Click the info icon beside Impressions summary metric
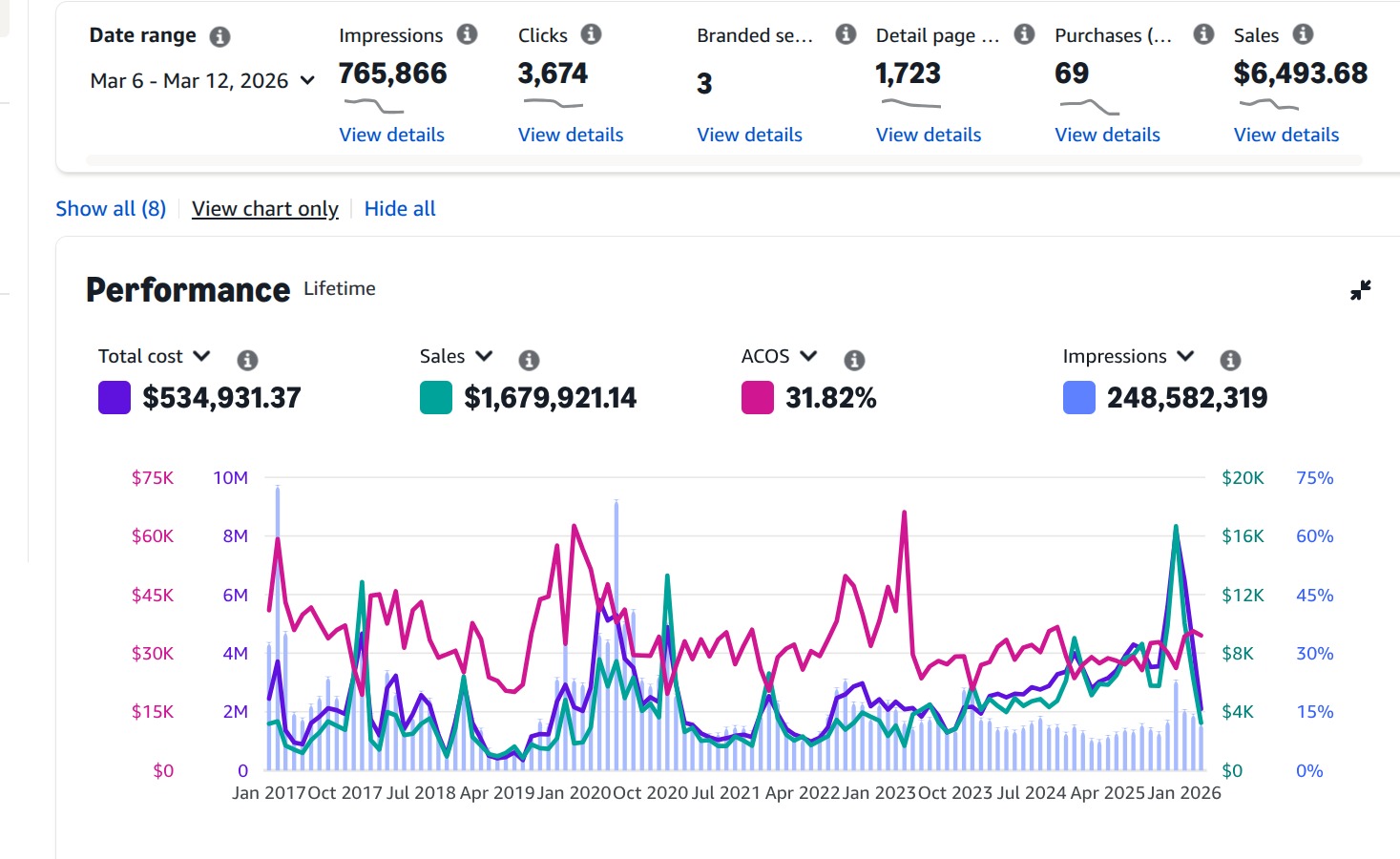 click(x=467, y=34)
